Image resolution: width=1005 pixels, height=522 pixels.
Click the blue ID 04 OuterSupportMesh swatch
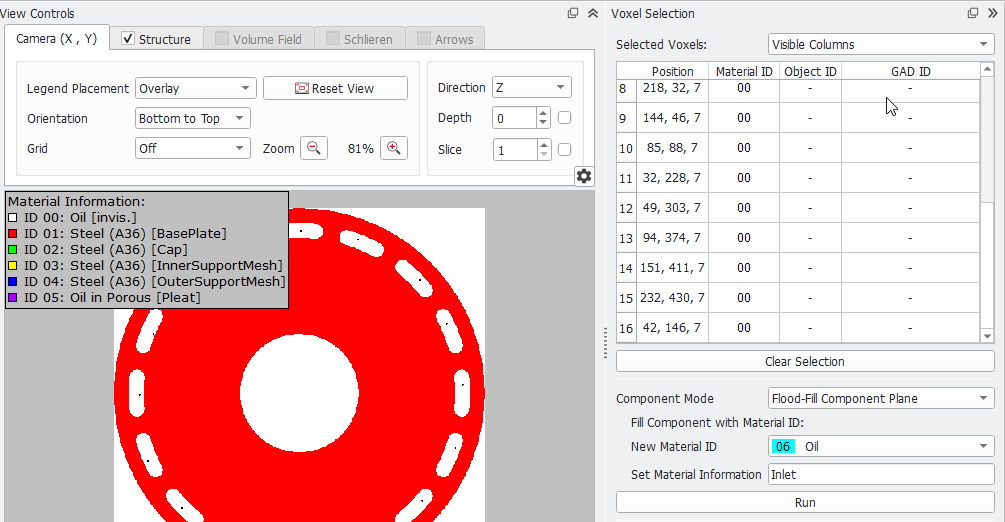13,282
